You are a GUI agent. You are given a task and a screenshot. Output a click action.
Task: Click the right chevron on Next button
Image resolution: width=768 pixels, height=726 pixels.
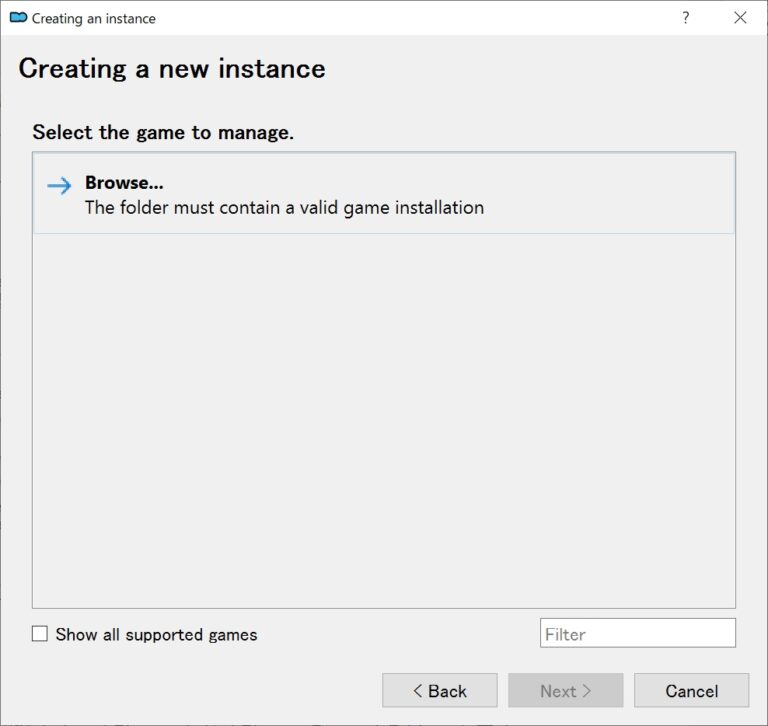[x=588, y=691]
